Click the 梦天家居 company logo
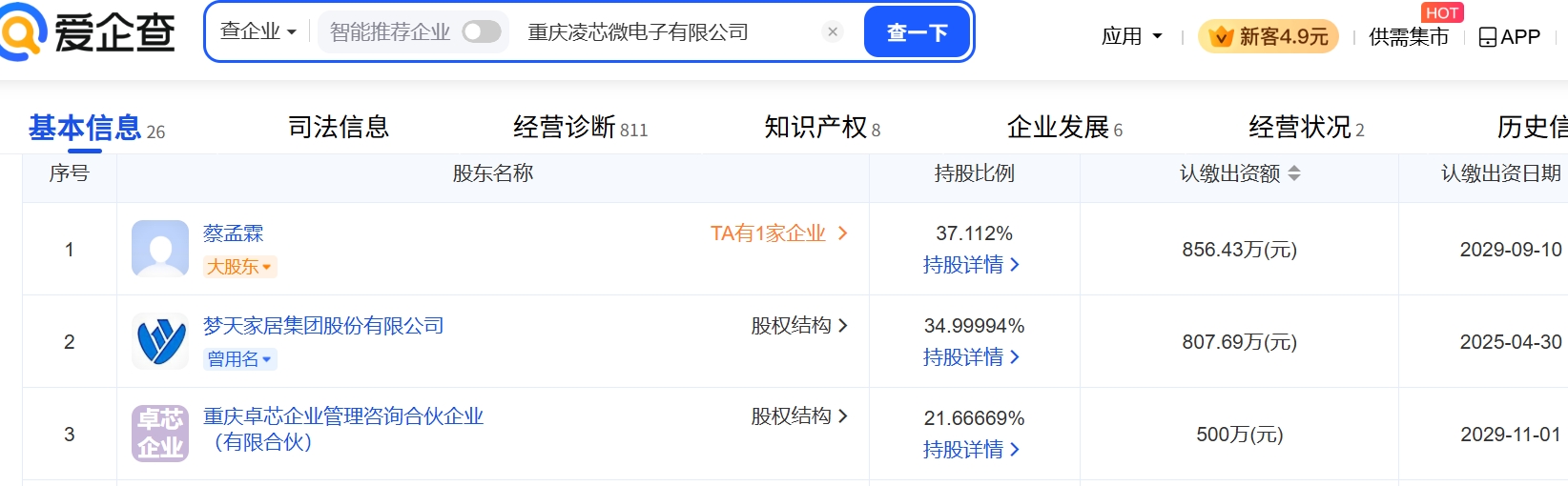The height and width of the screenshot is (486, 1568). click(x=160, y=341)
